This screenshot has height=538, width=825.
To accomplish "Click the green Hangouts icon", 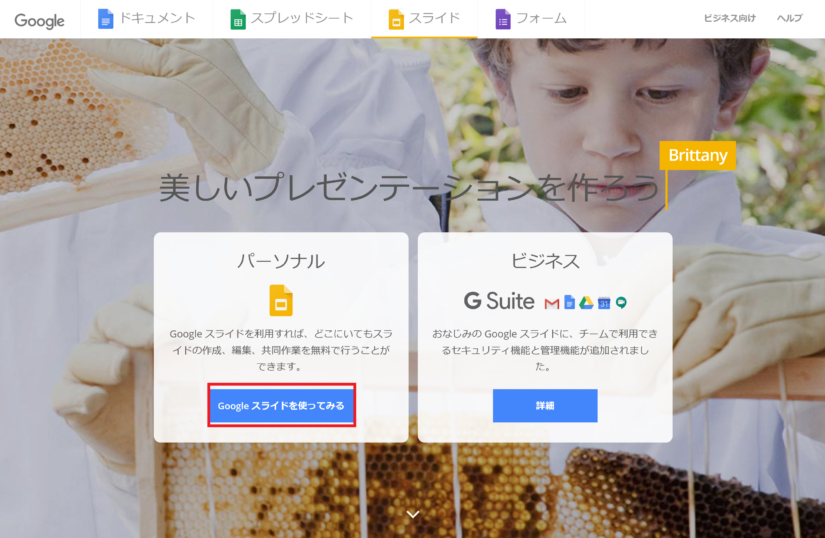I will (x=621, y=303).
